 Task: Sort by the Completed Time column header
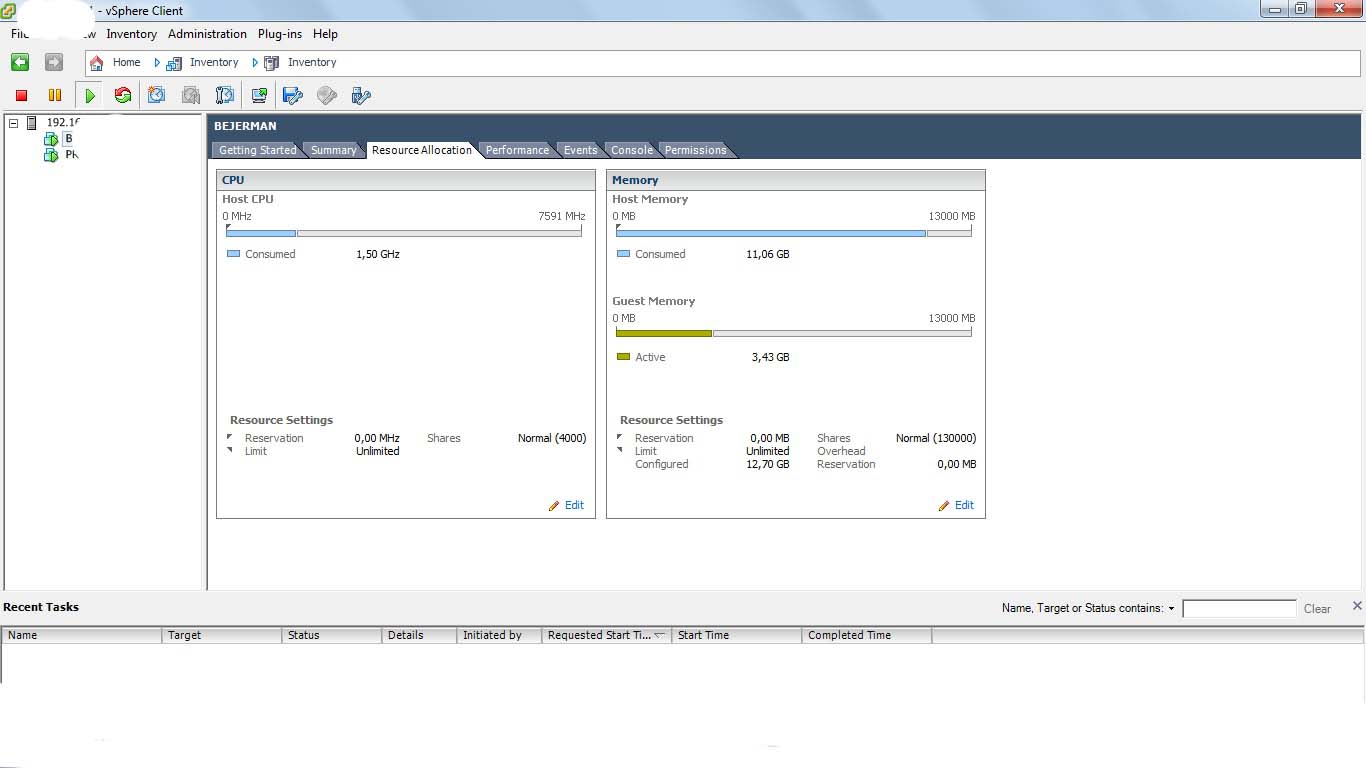pos(867,635)
